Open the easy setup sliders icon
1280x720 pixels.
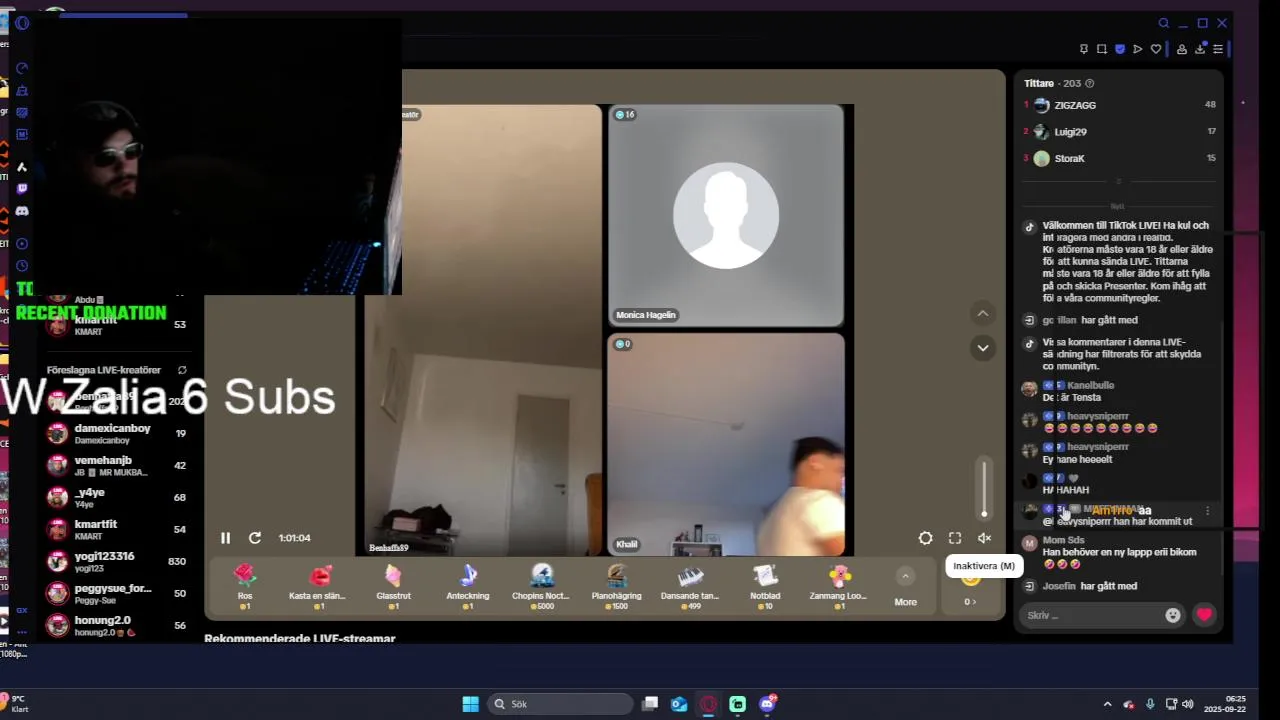click(x=1218, y=49)
